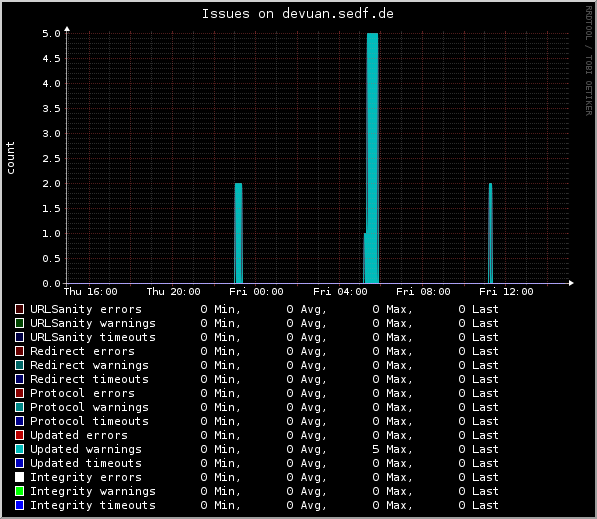Click the Protocol warnings teal legend swatch
Screen dimensions: 597x519
pyautogui.click(x=19, y=407)
